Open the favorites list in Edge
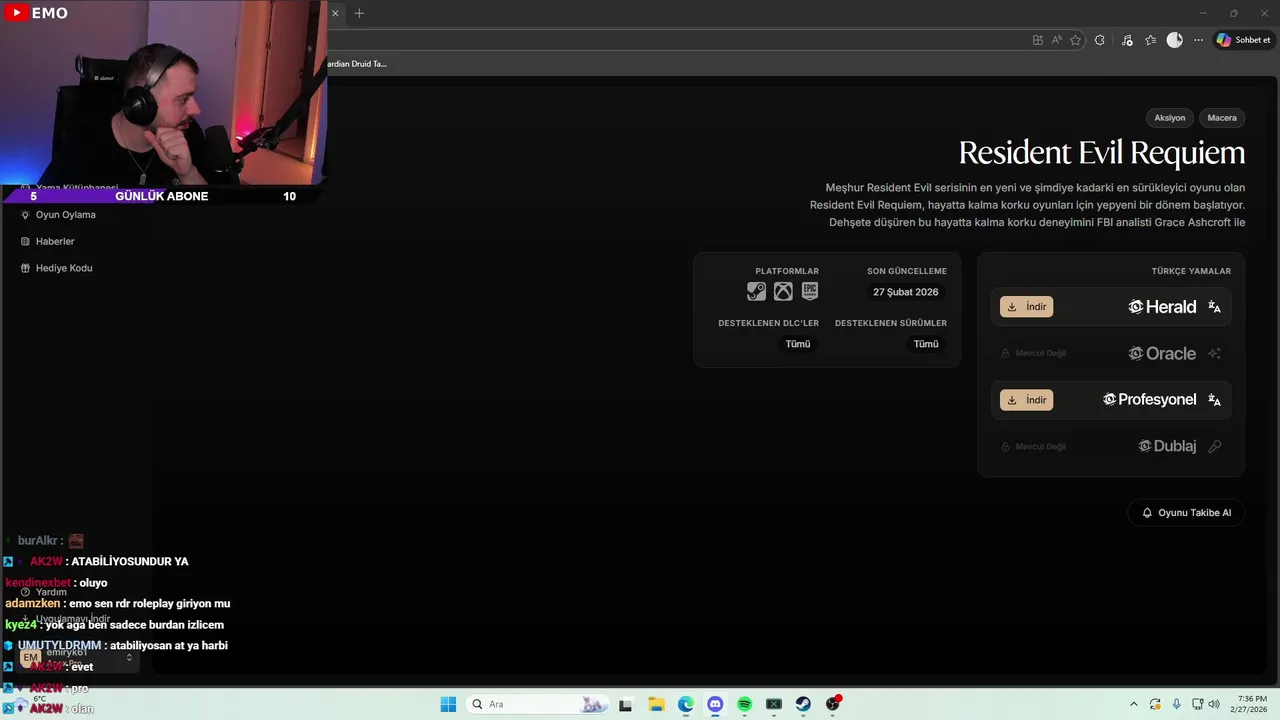The image size is (1280, 720). (x=1151, y=40)
